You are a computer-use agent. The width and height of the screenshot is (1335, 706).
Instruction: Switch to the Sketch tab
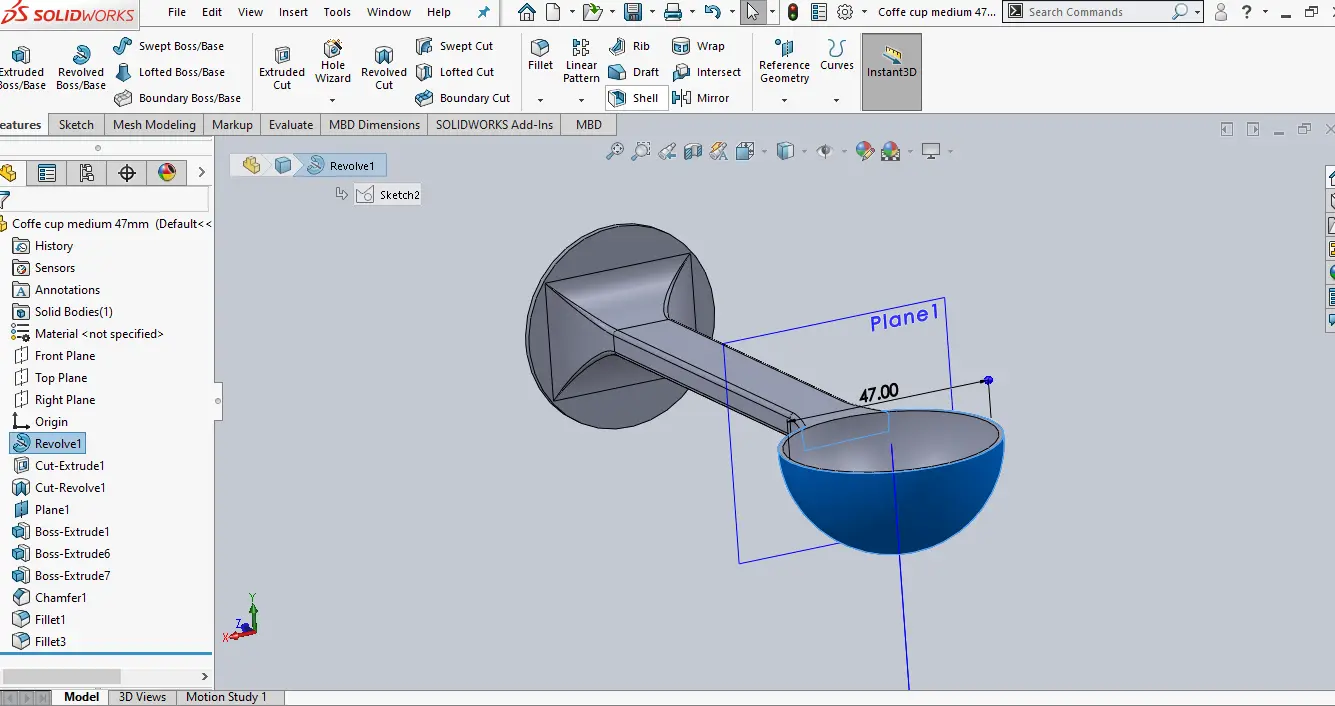click(x=76, y=125)
